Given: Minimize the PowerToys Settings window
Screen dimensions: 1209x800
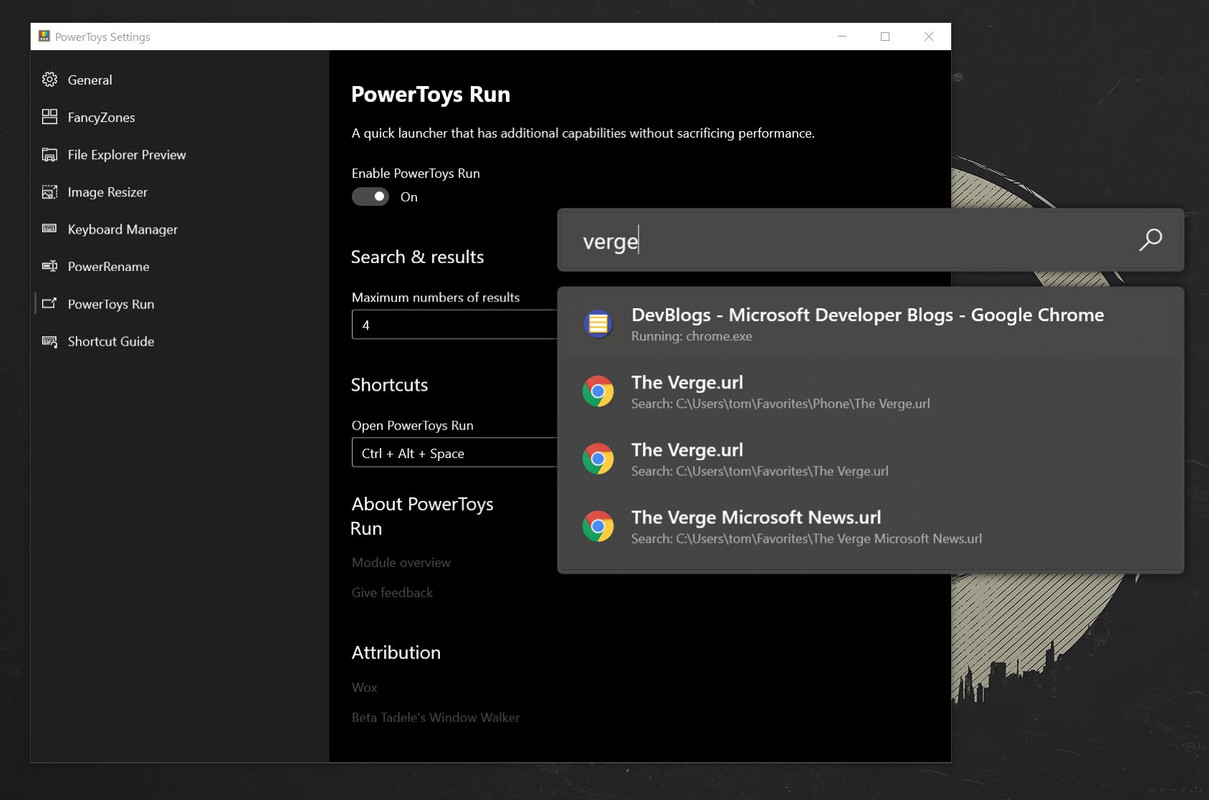Looking at the screenshot, I should pos(842,36).
